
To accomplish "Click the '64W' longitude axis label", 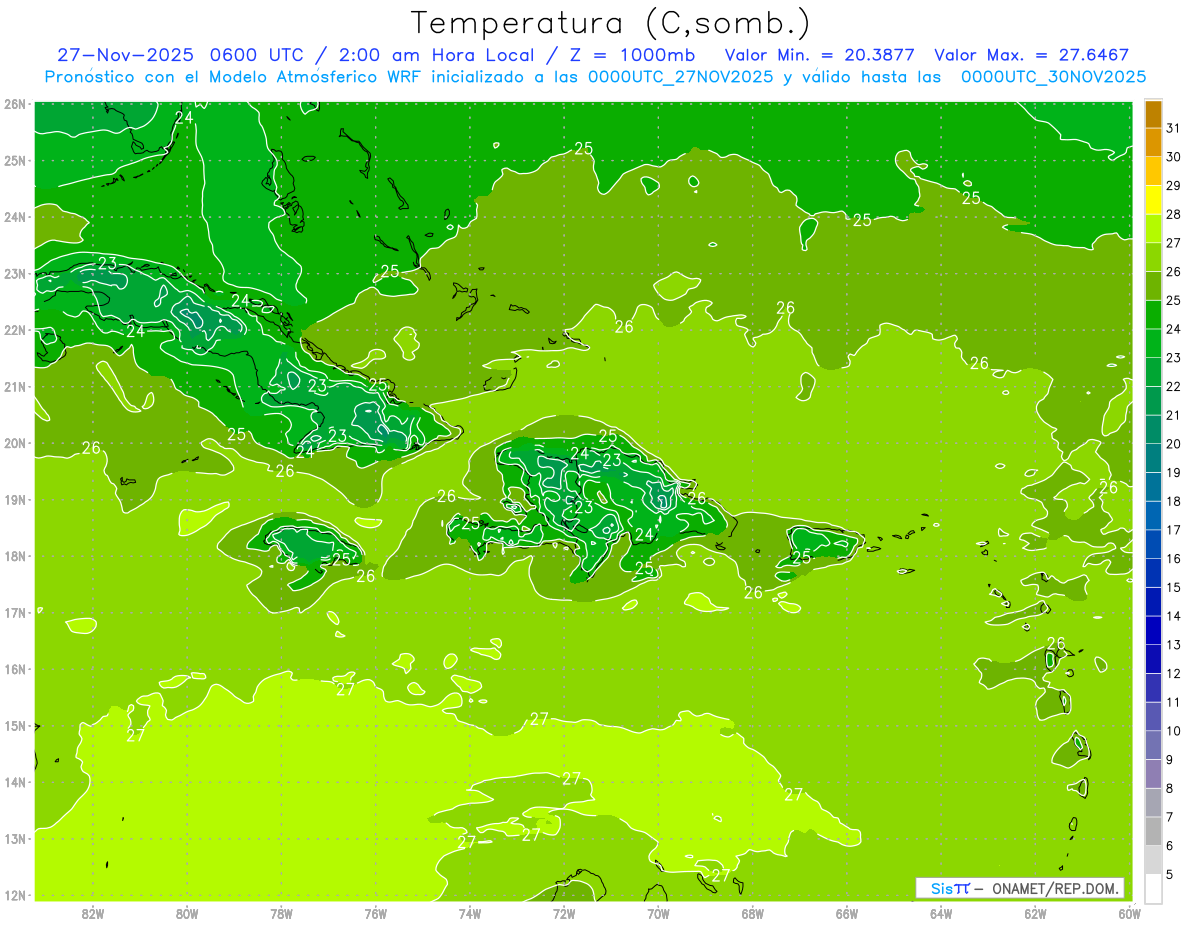I will (x=941, y=912).
